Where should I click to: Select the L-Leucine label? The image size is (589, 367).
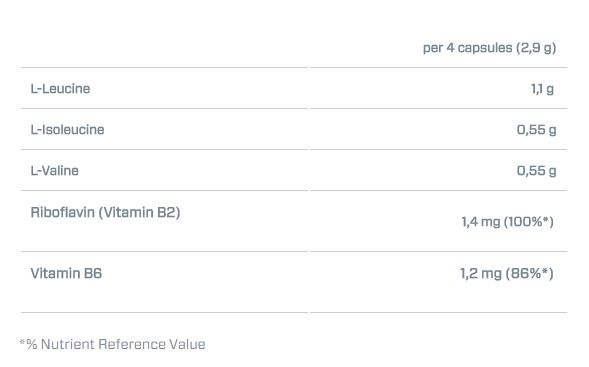(x=60, y=89)
